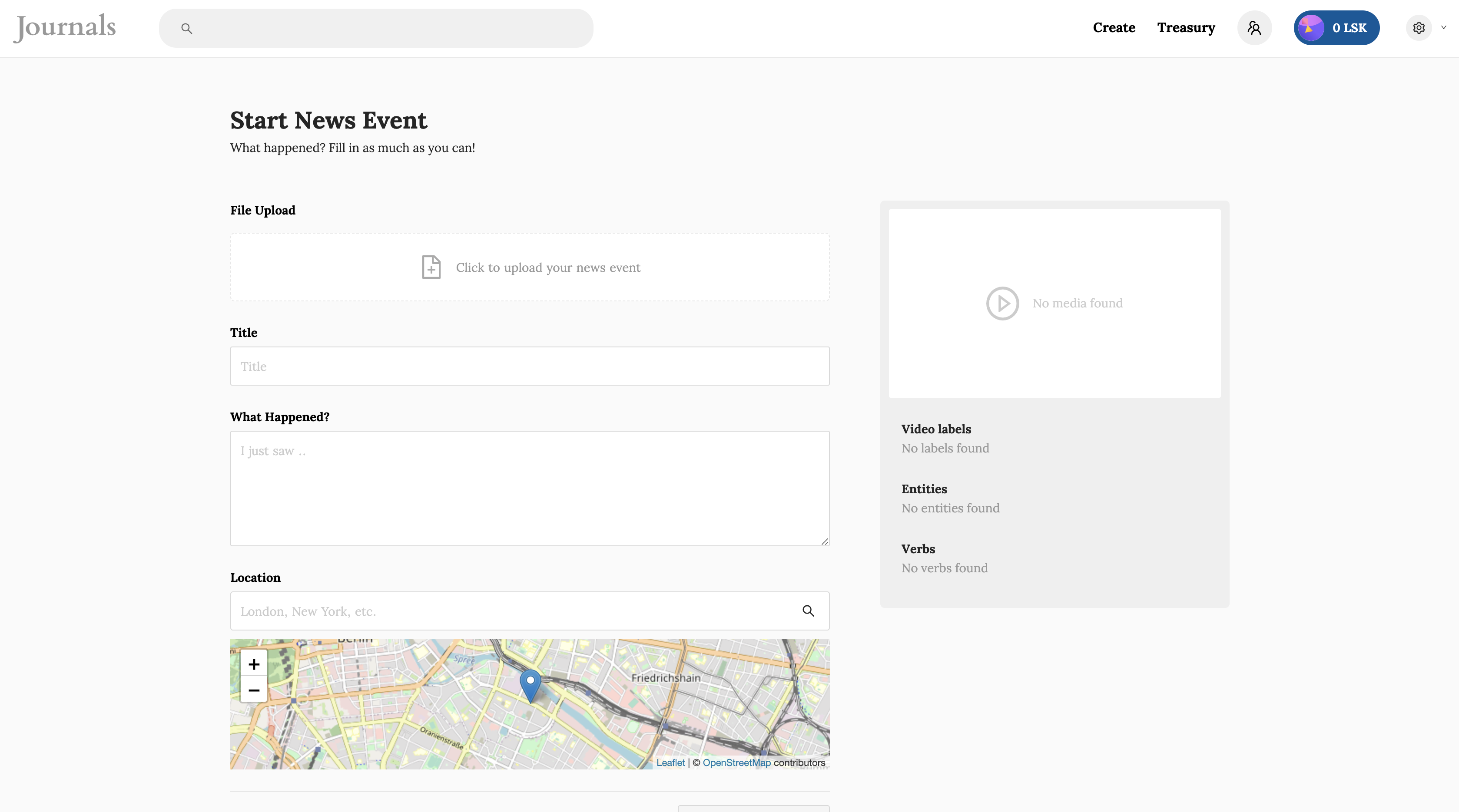Image resolution: width=1459 pixels, height=812 pixels.
Task: Open the OpenStreetMap attribution link
Action: click(736, 762)
